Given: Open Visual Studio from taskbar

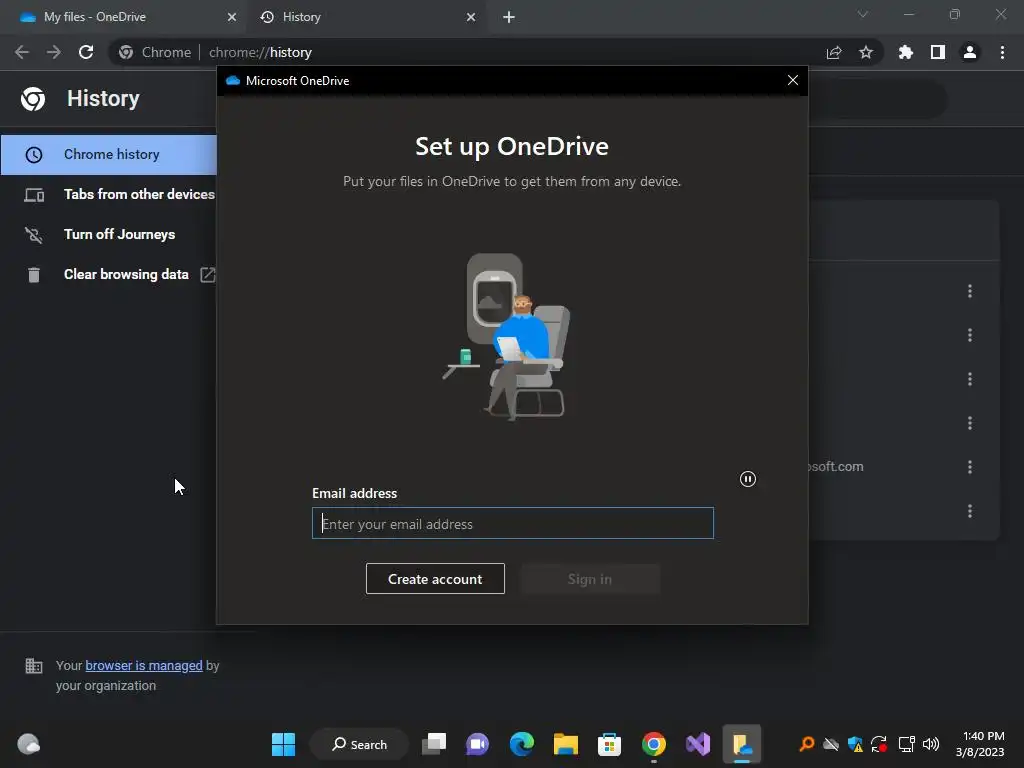Looking at the screenshot, I should point(697,744).
